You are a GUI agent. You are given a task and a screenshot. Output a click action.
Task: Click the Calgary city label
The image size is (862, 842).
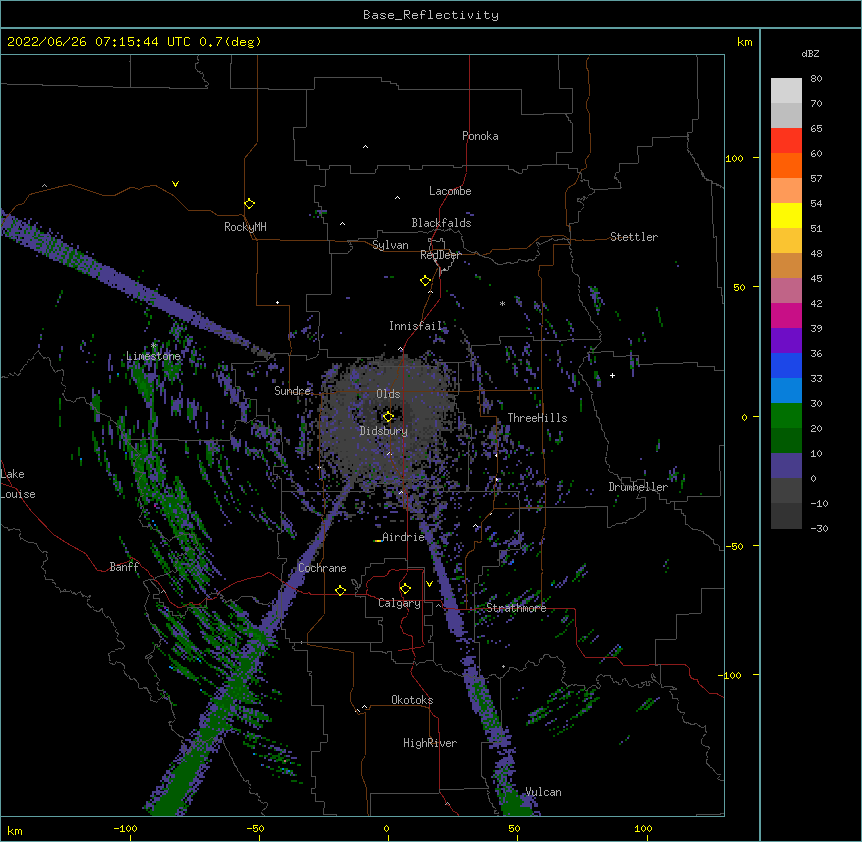399,603
